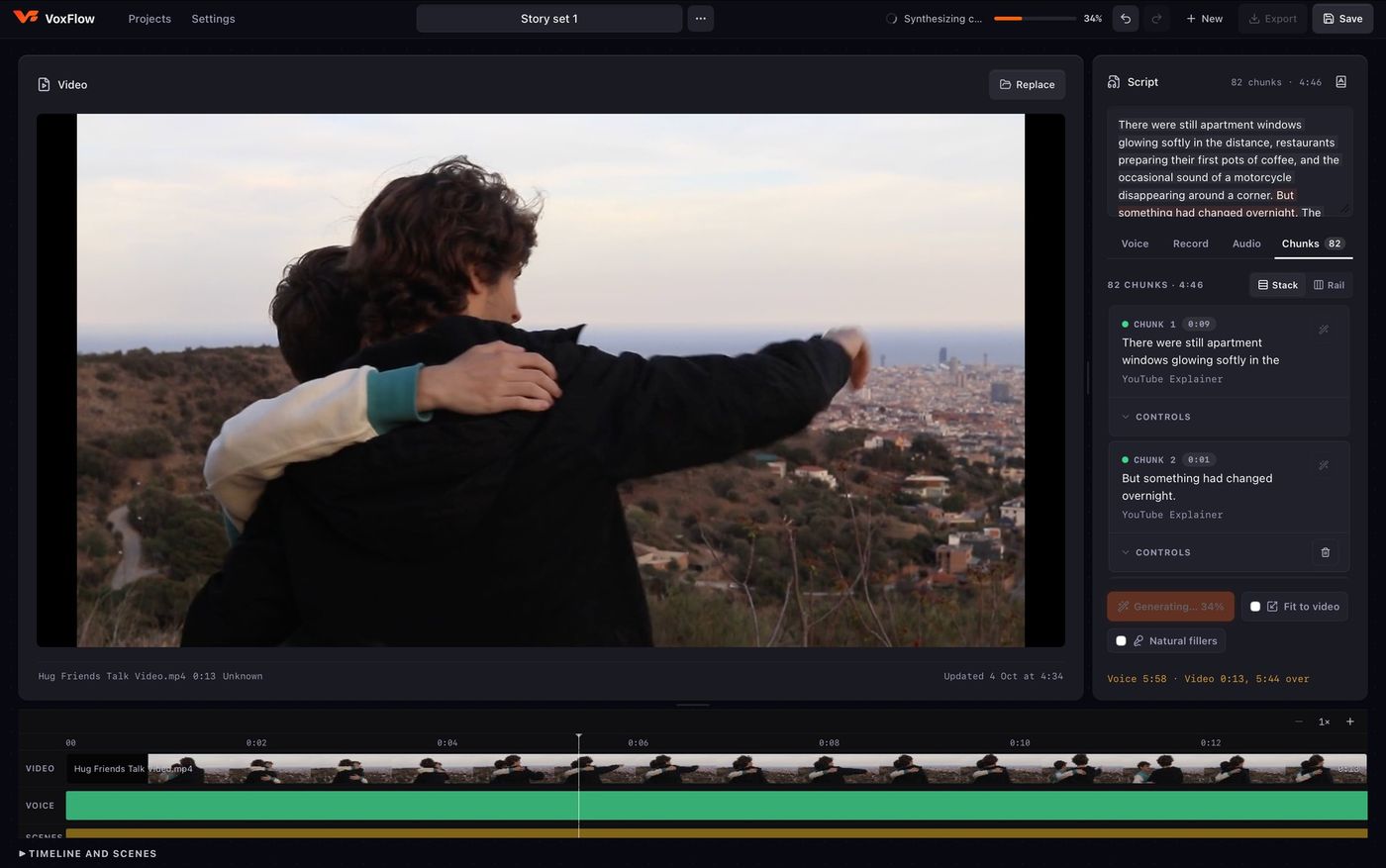Image resolution: width=1386 pixels, height=868 pixels.
Task: Click the Export button
Action: (1272, 19)
